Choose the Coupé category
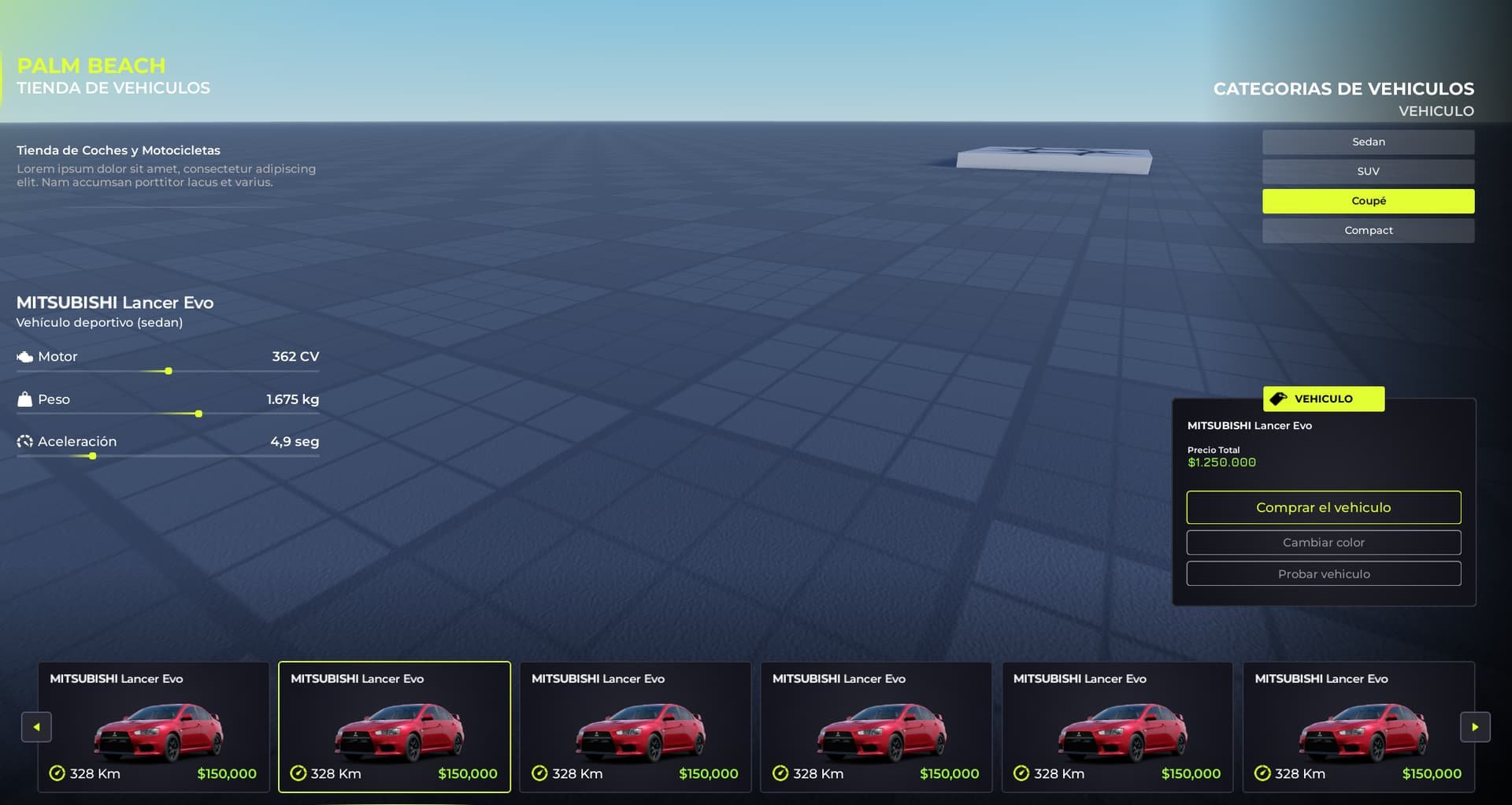Viewport: 1512px width, 805px height. [1369, 201]
